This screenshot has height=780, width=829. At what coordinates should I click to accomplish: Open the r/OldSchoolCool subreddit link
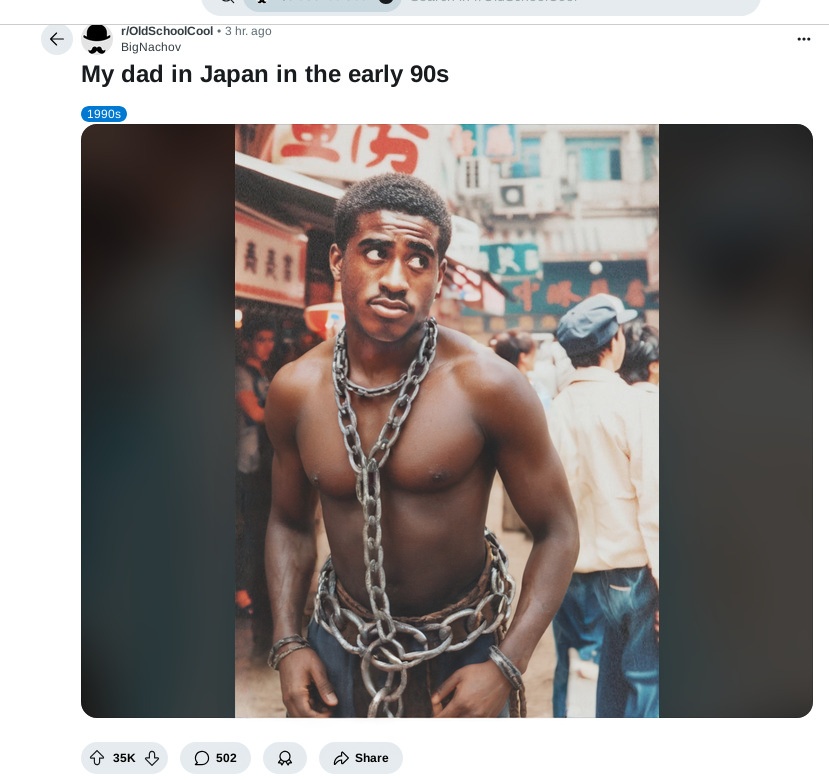[x=167, y=31]
